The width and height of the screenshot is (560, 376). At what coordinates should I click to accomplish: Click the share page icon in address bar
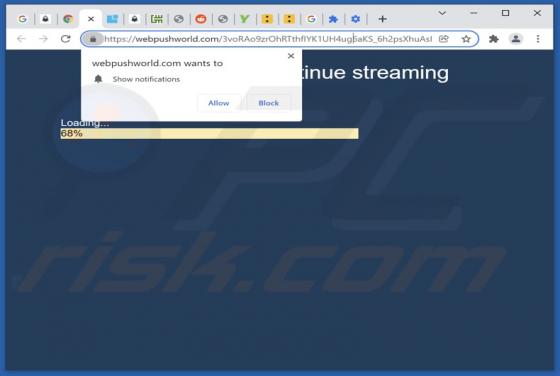(x=444, y=39)
